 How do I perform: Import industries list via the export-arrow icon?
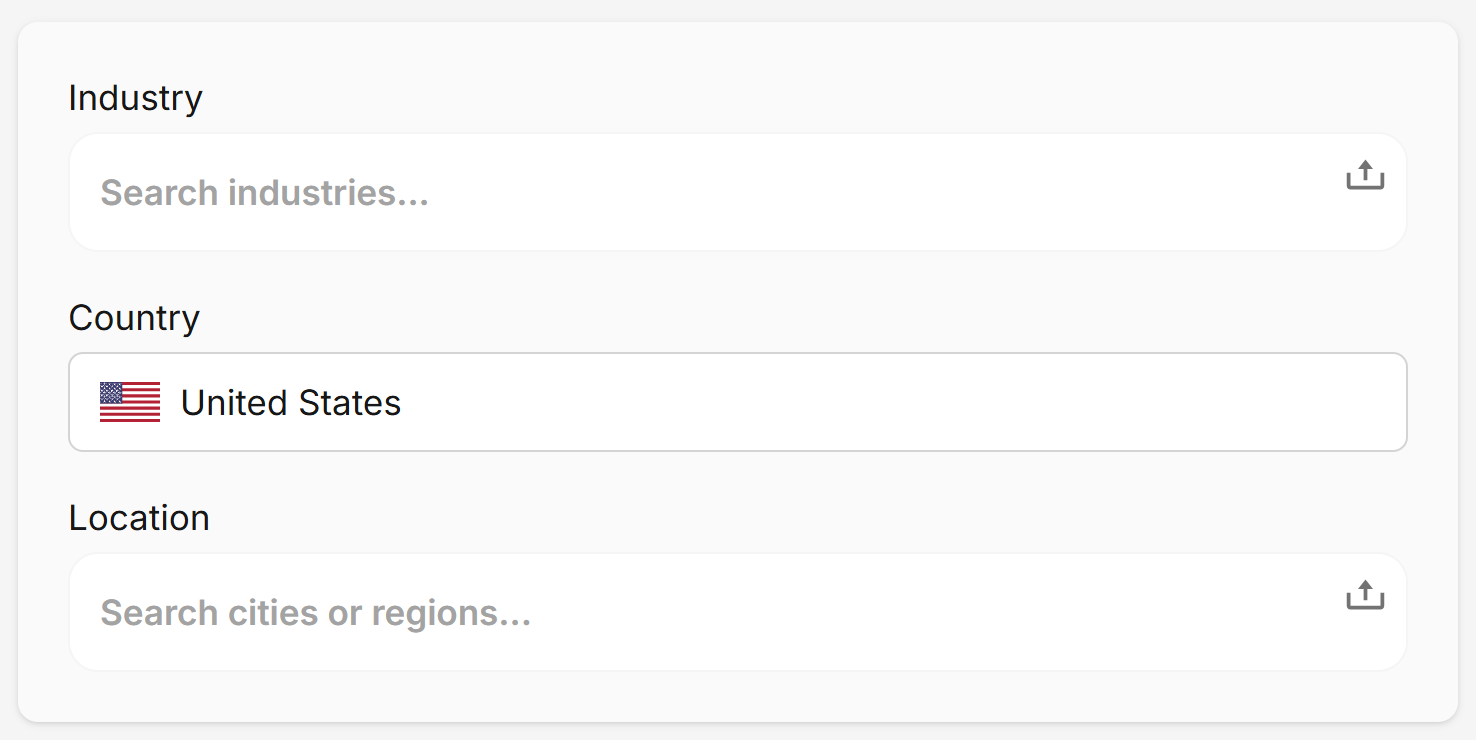click(x=1364, y=176)
